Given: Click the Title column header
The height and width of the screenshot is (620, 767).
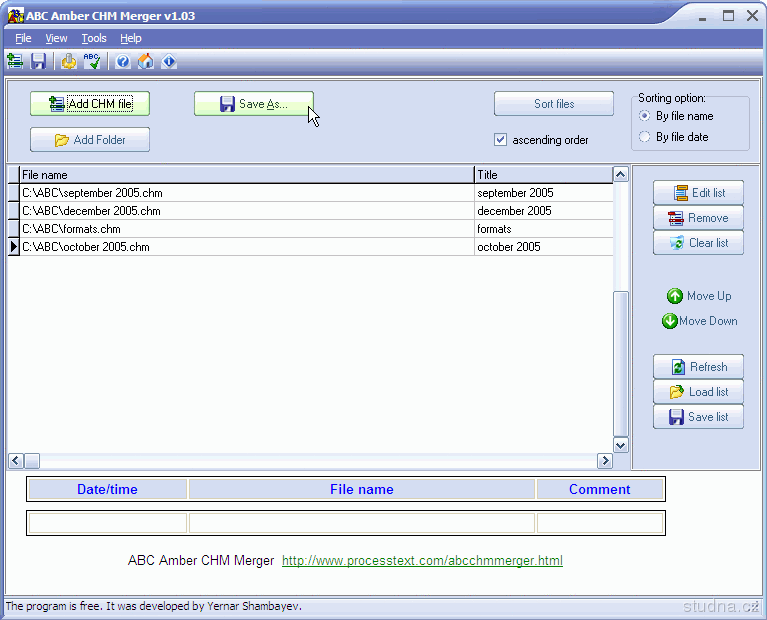Looking at the screenshot, I should click(x=540, y=175).
